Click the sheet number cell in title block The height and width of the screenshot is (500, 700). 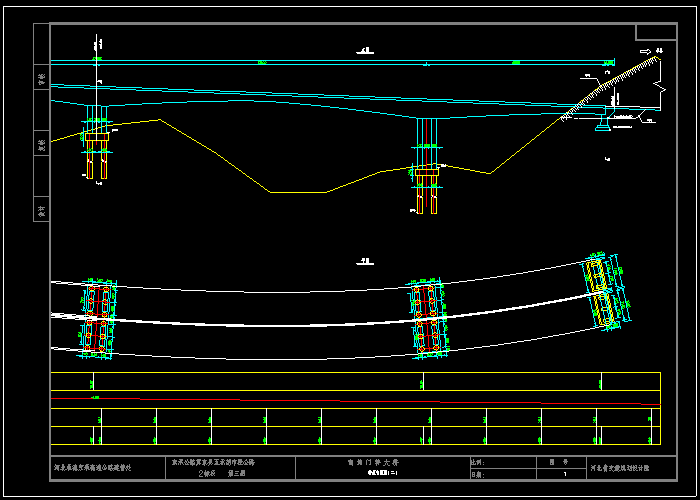(x=564, y=474)
